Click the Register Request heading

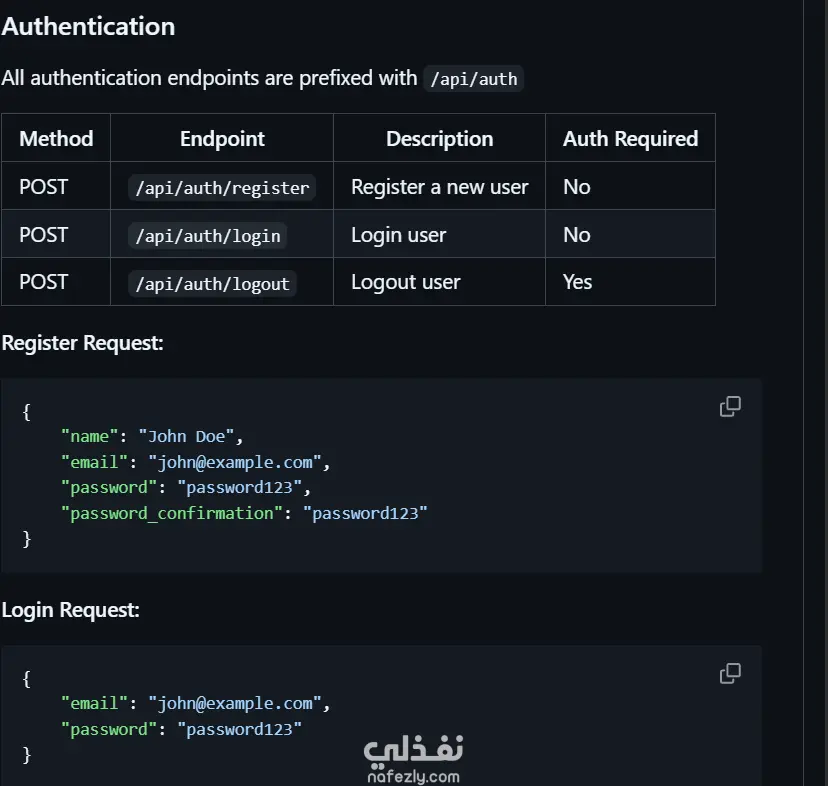coord(82,343)
